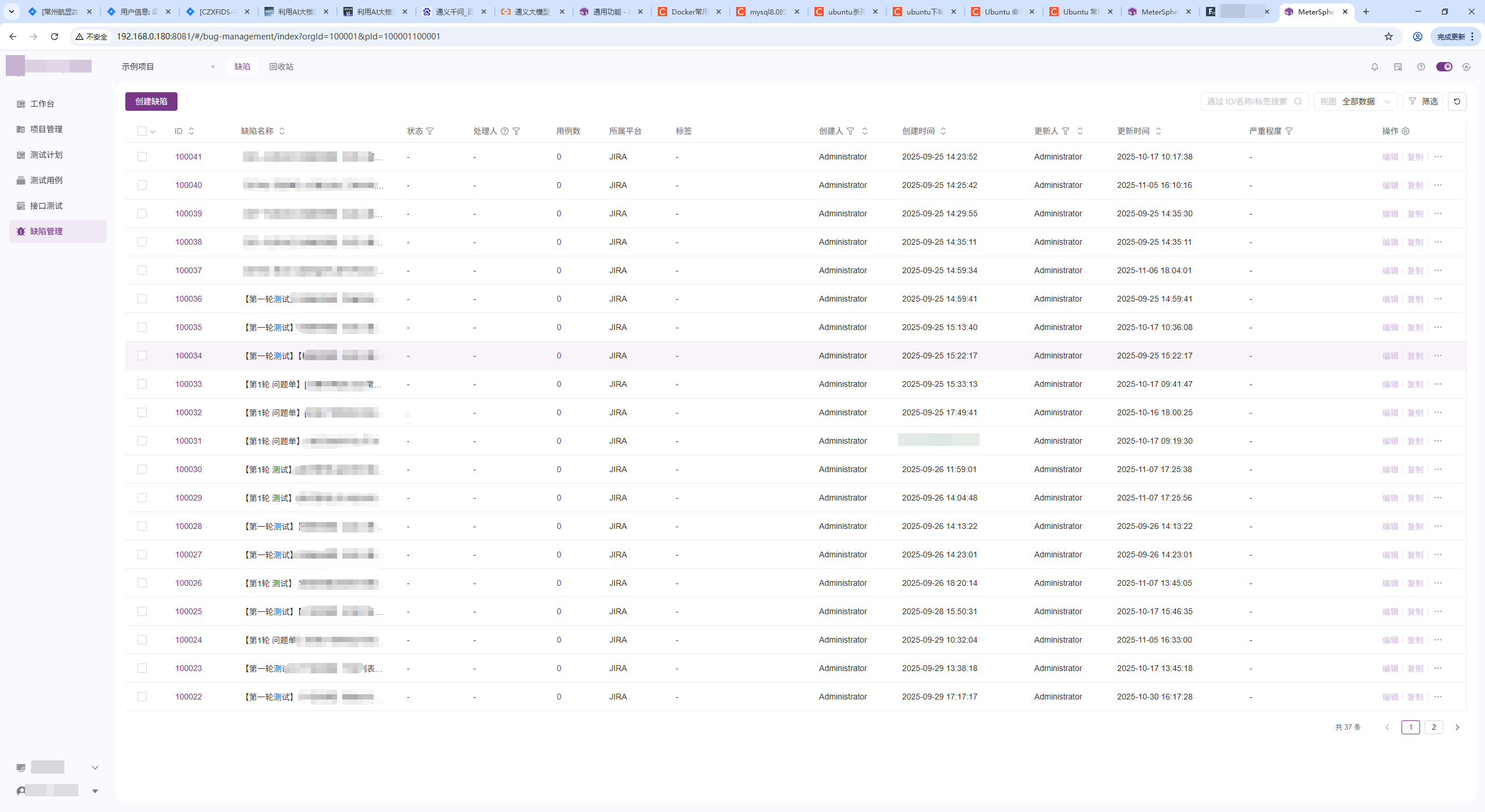Click the status column filter icon
Image resolution: width=1485 pixels, height=812 pixels.
click(430, 131)
